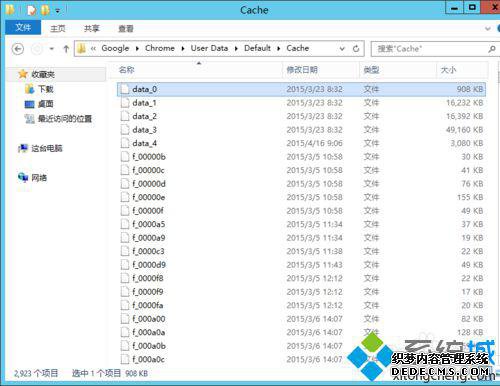The image size is (500, 386).
Task: Sort files by the Size column
Action: click(x=448, y=70)
